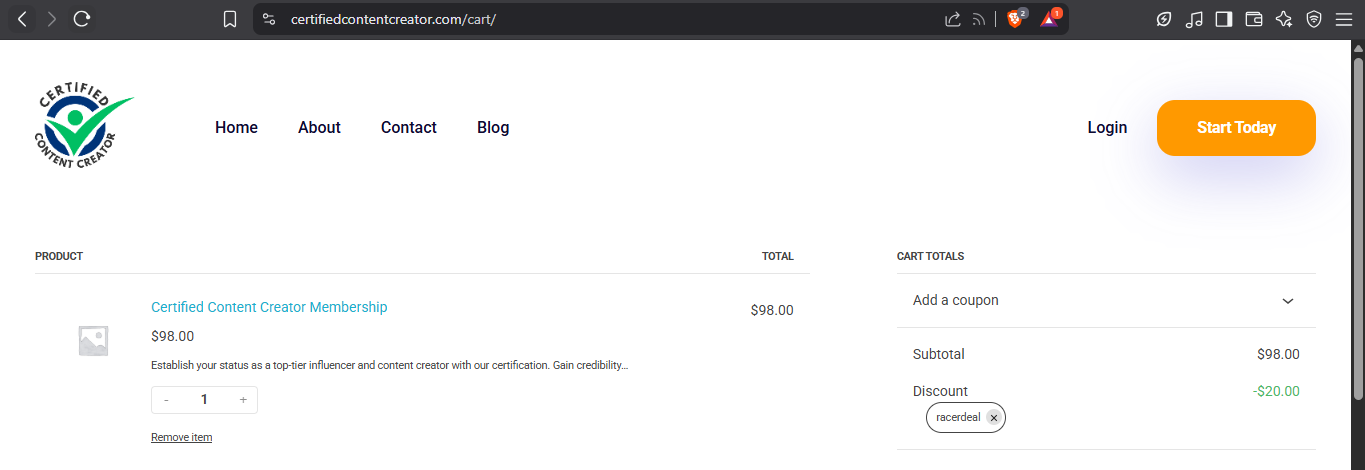Click the share page icon
1365x470 pixels.
click(x=952, y=19)
